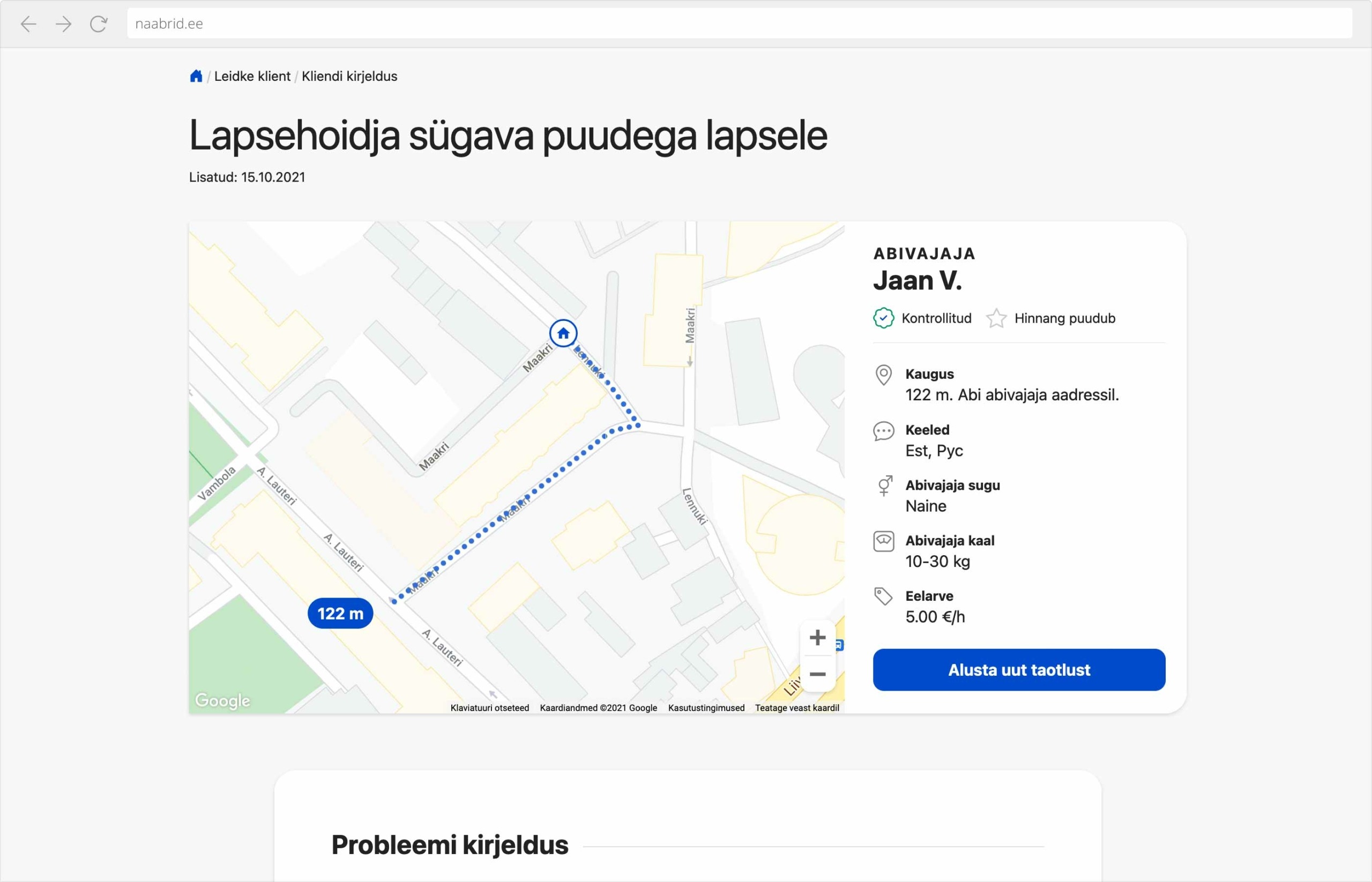Screen dimensions: 1372x882
Task: Open Klaviatuuri otseteed in the map footer
Action: 490,707
